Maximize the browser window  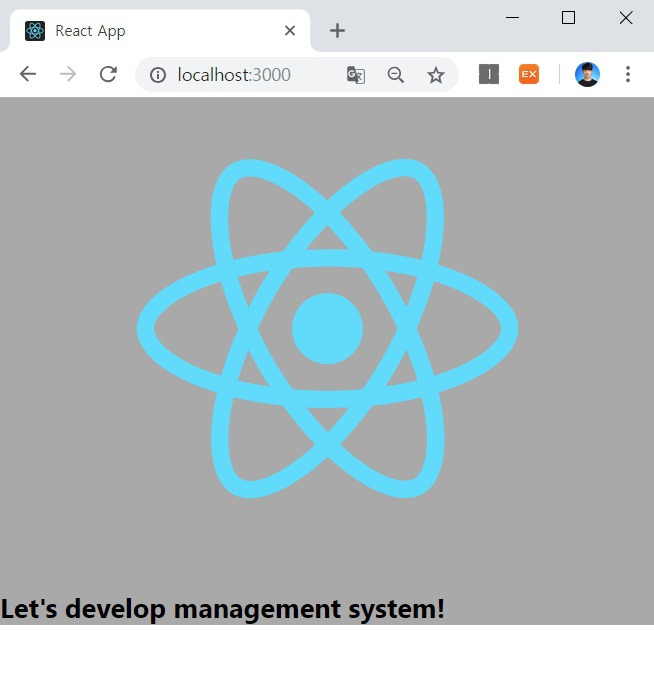(x=569, y=17)
